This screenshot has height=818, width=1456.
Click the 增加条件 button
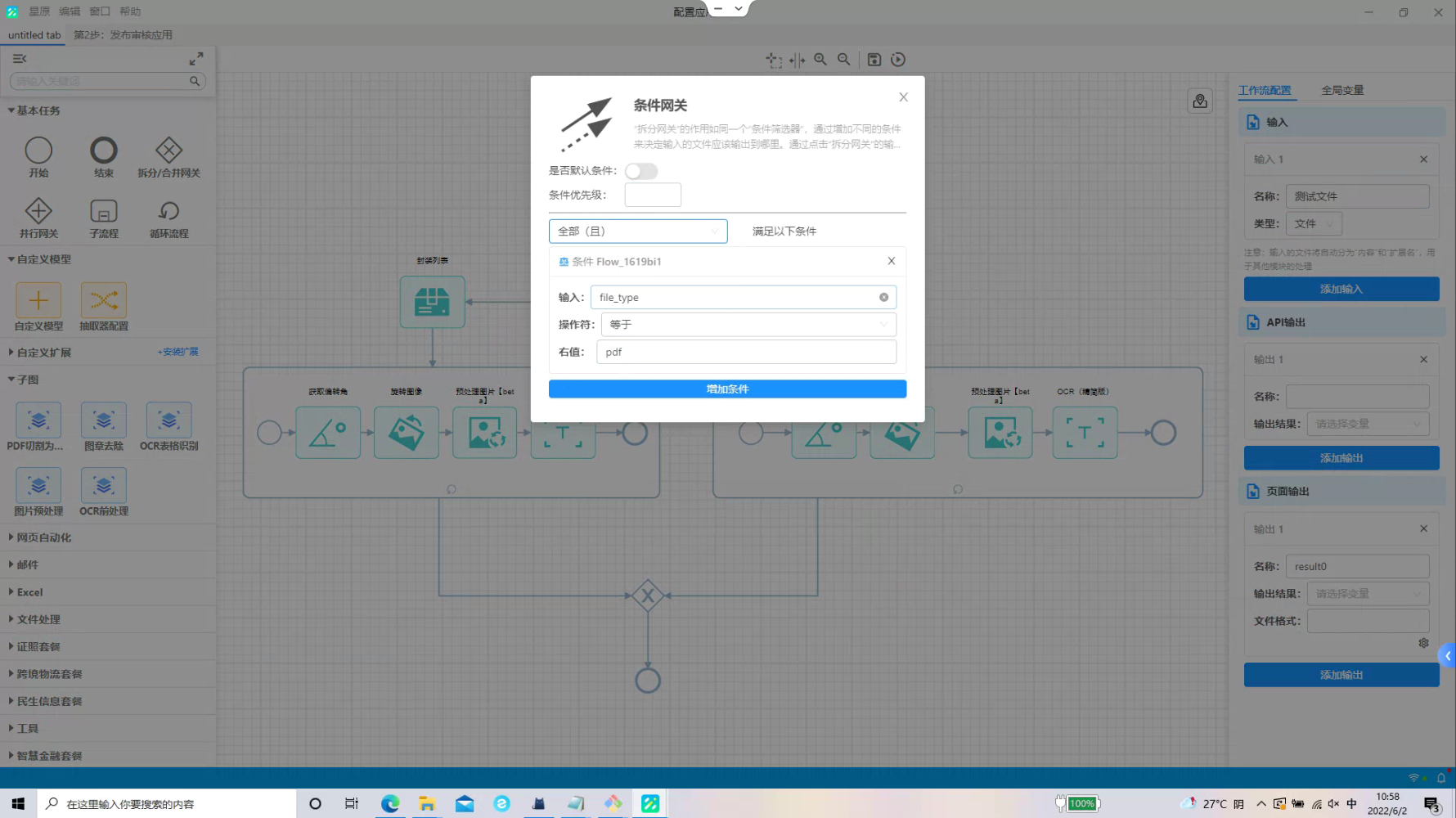pyautogui.click(x=727, y=389)
